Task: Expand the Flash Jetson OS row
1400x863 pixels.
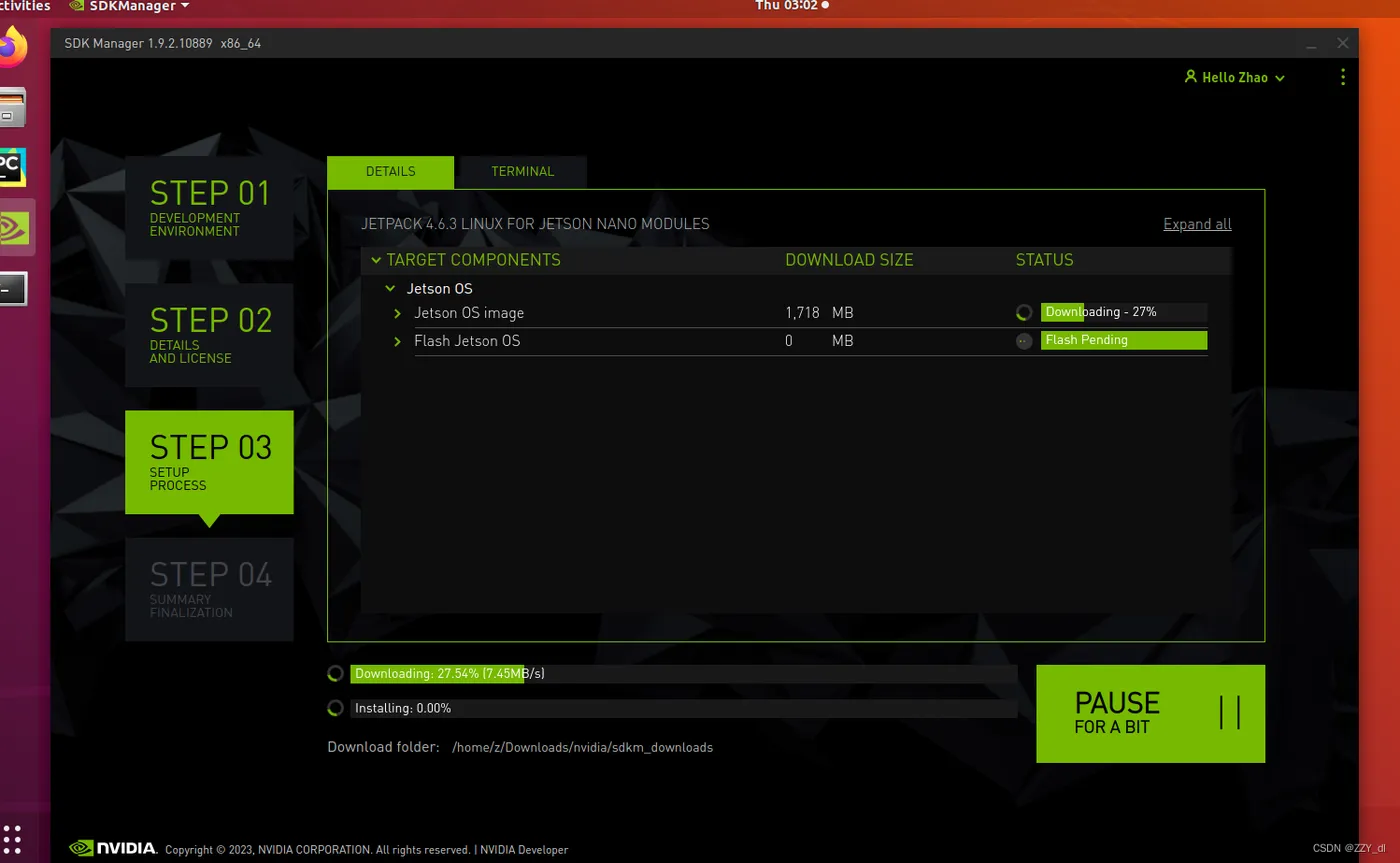Action: (x=397, y=341)
